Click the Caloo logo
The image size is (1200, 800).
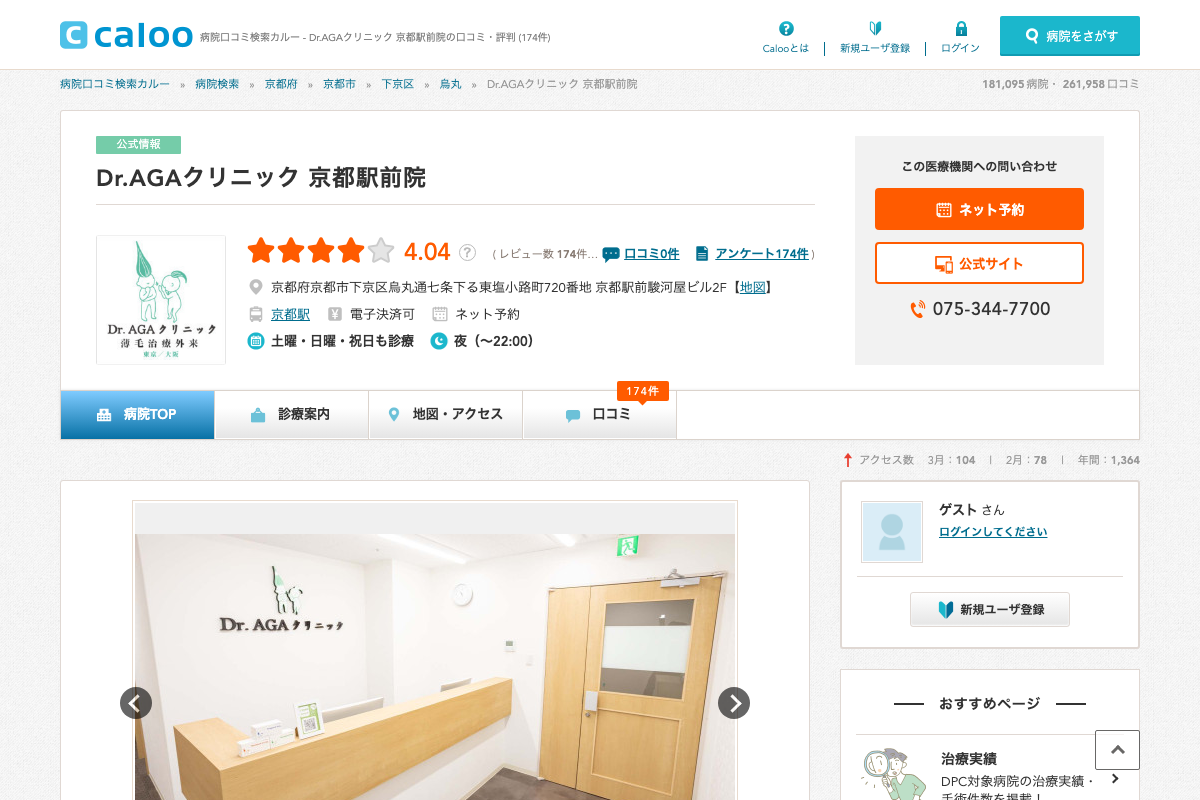pos(126,34)
